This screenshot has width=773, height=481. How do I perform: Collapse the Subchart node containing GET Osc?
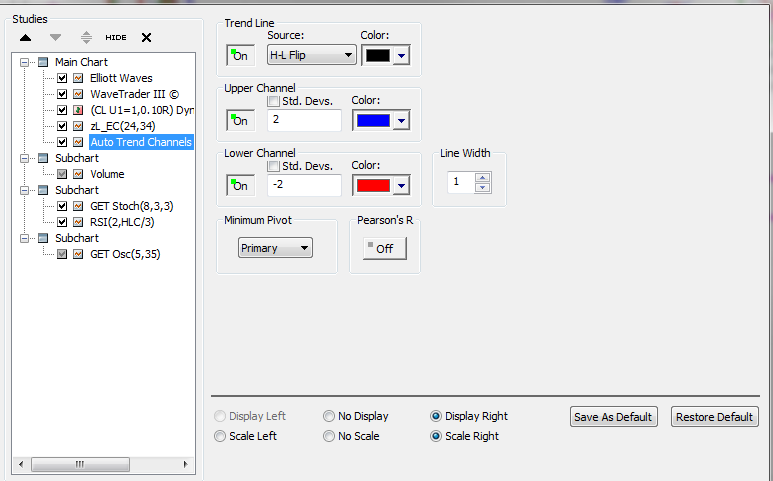pos(24,238)
